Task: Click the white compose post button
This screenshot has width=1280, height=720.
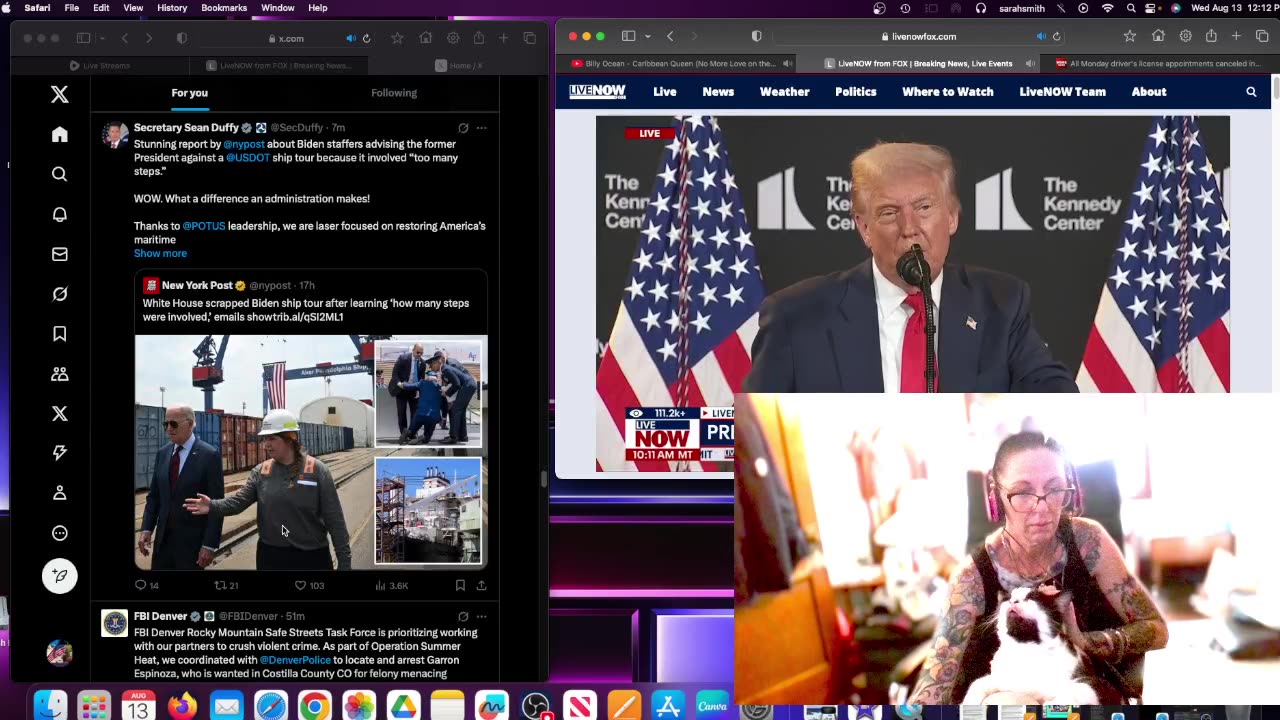Action: click(60, 576)
